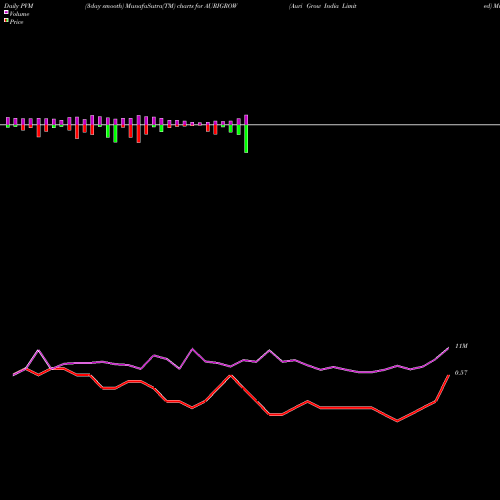Image resolution: width=500 pixels, height=500 pixels.
Task: Click the purple Volume legend swatch
Action: tap(6, 12)
